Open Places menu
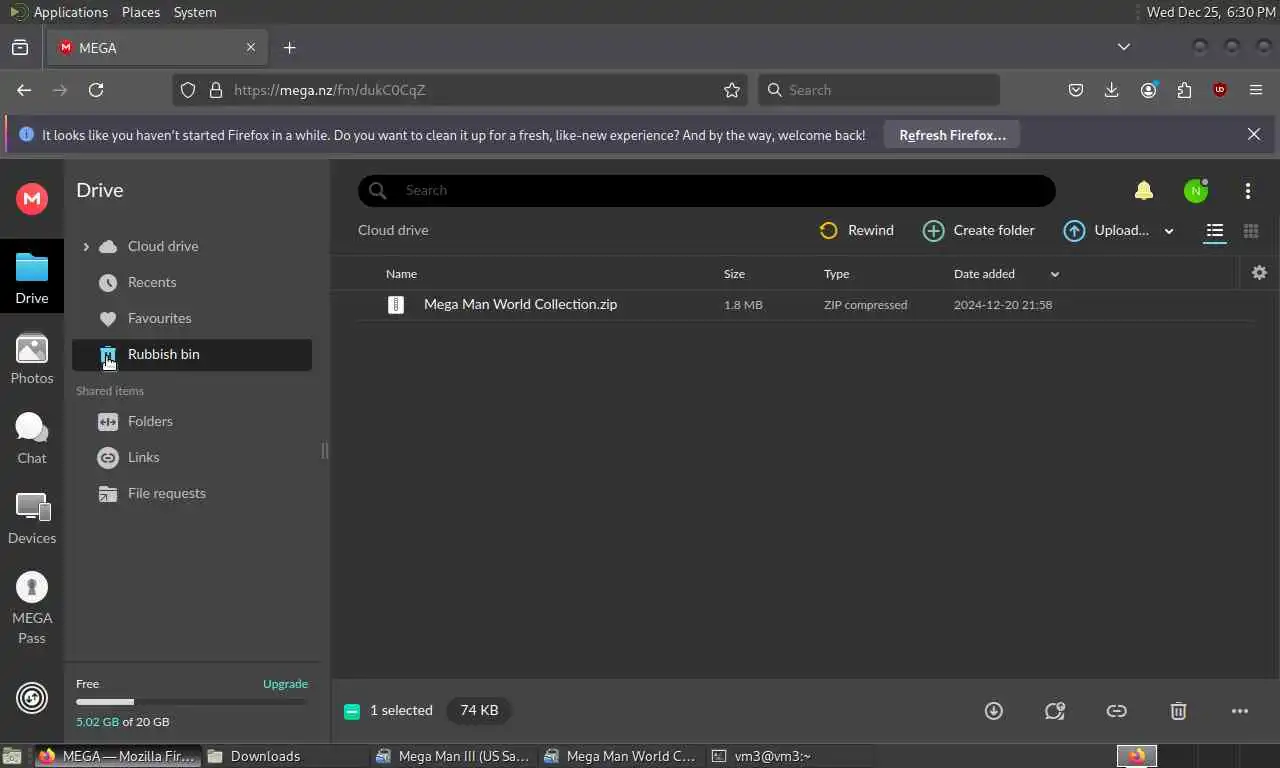 coord(141,12)
